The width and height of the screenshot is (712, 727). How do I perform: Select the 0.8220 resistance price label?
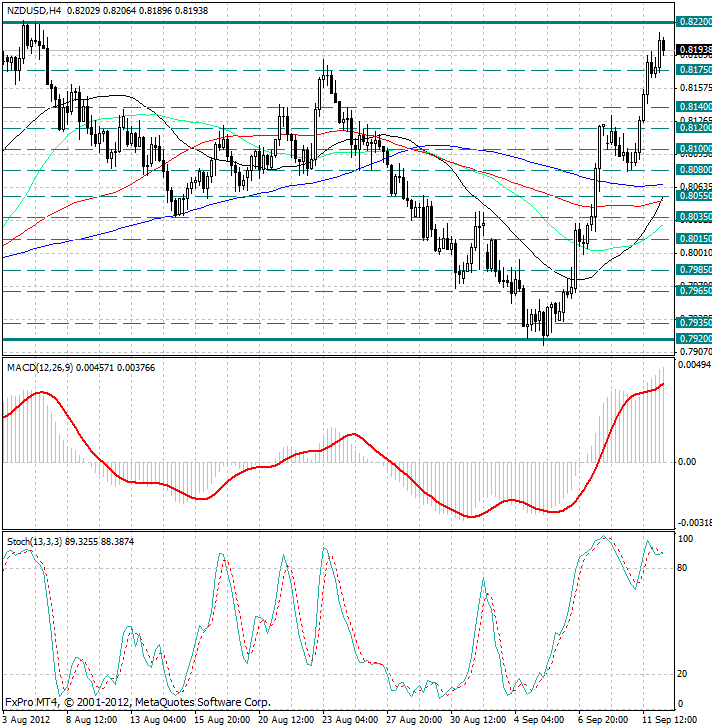(694, 22)
